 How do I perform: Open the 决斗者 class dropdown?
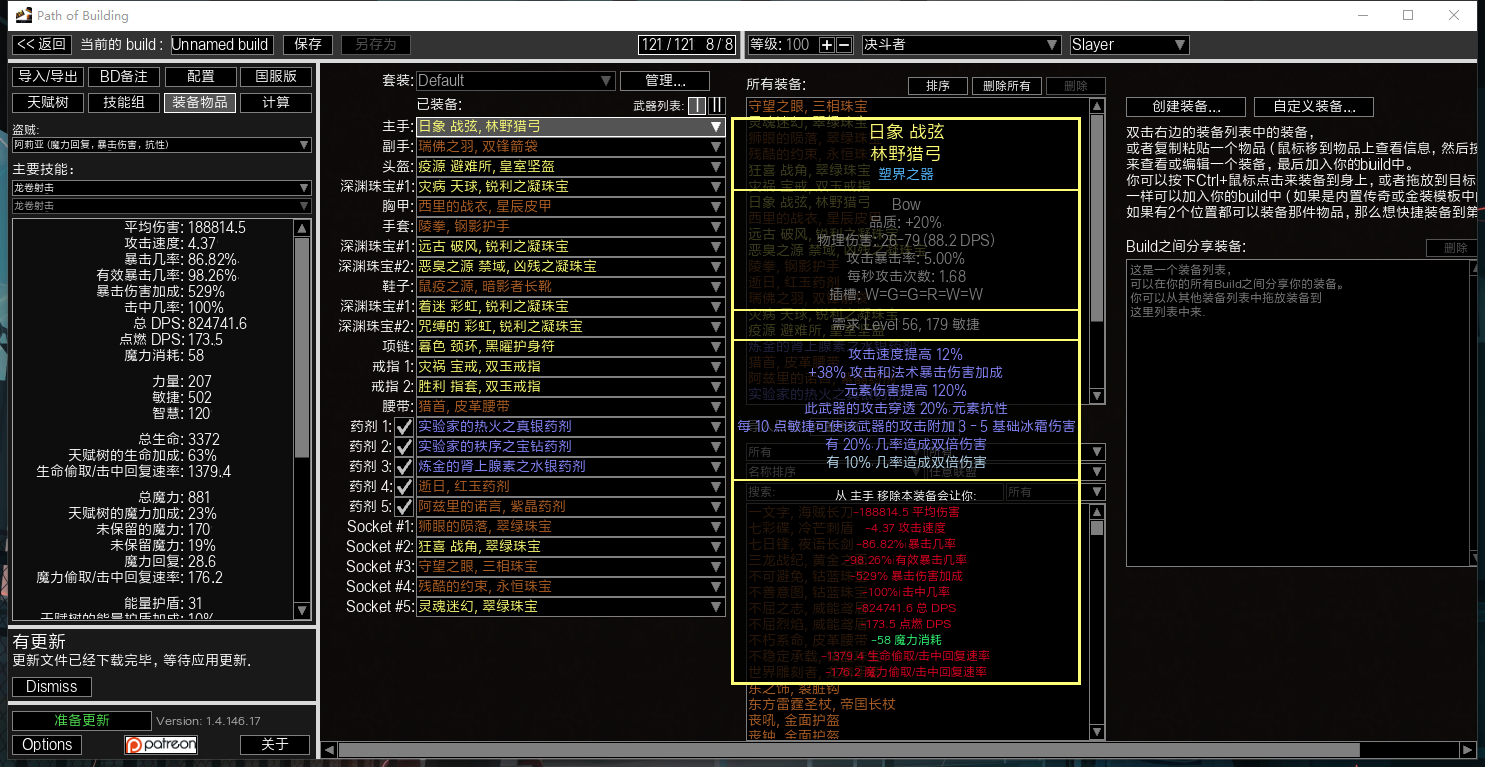(961, 45)
